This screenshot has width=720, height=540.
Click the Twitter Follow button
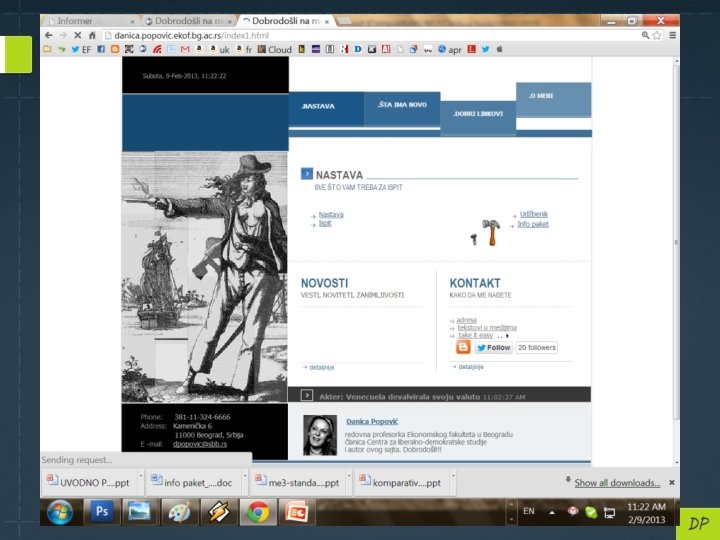tap(494, 348)
